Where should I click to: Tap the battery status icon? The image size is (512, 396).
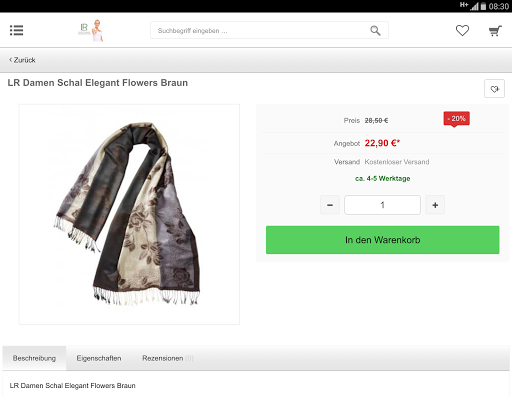tap(483, 6)
